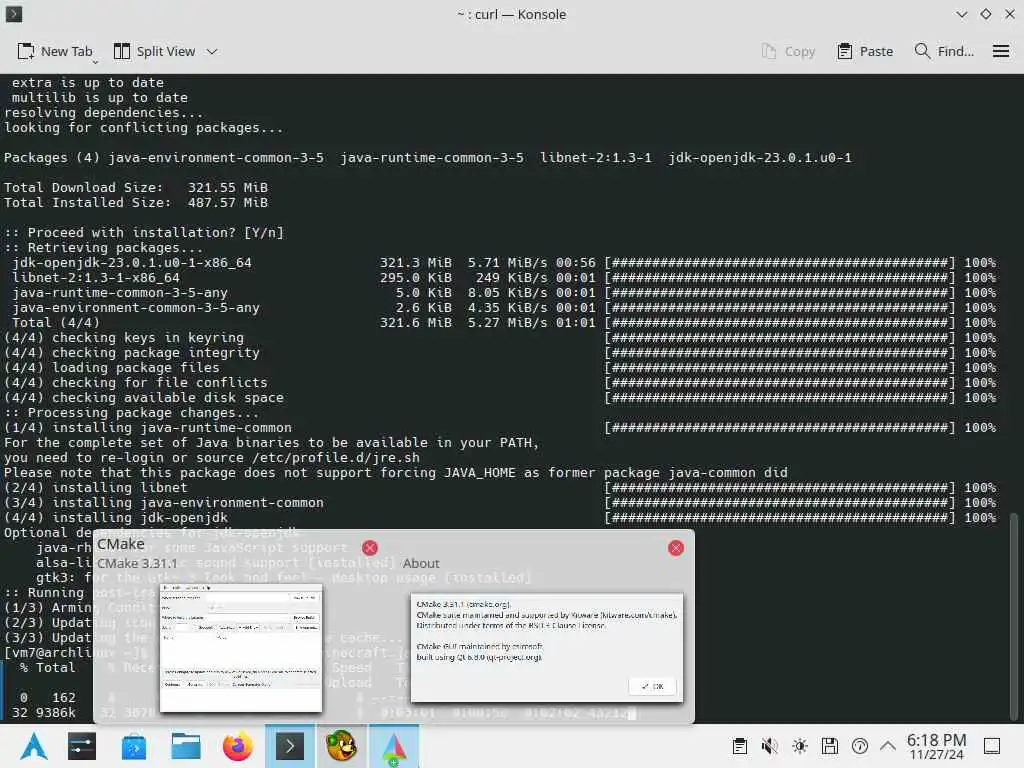
Task: Click 'source /etc/profile.d/jre.sh' line
Action: click(212, 458)
